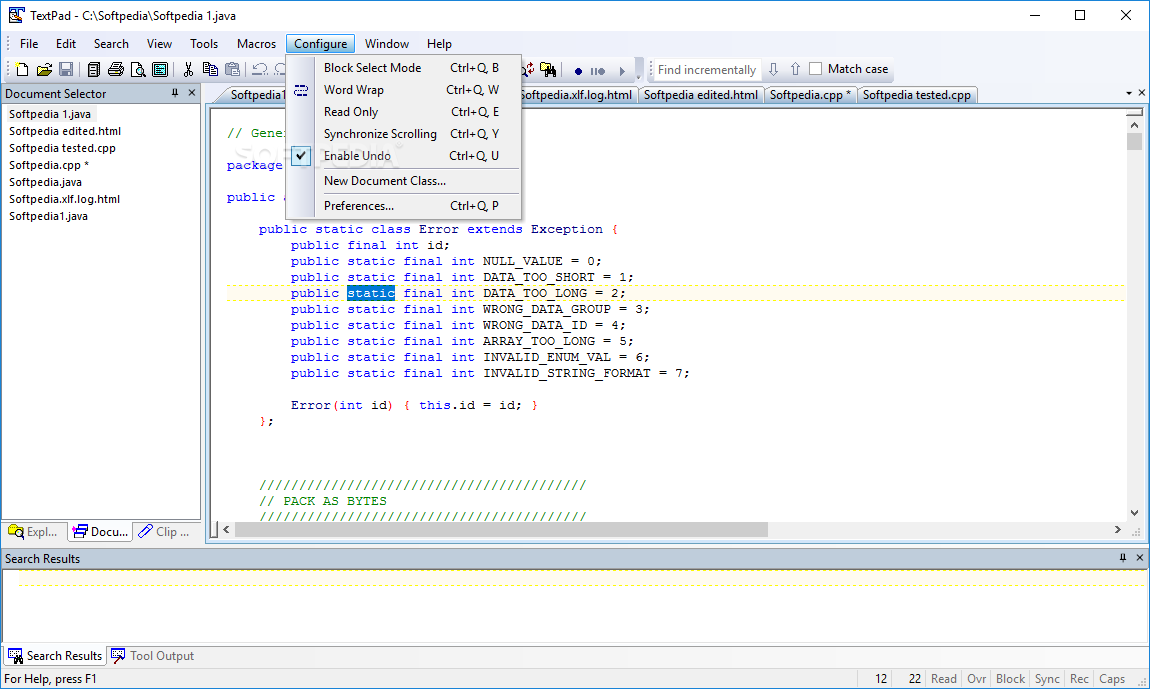Choose Preferences... from Configure menu

pyautogui.click(x=403, y=206)
